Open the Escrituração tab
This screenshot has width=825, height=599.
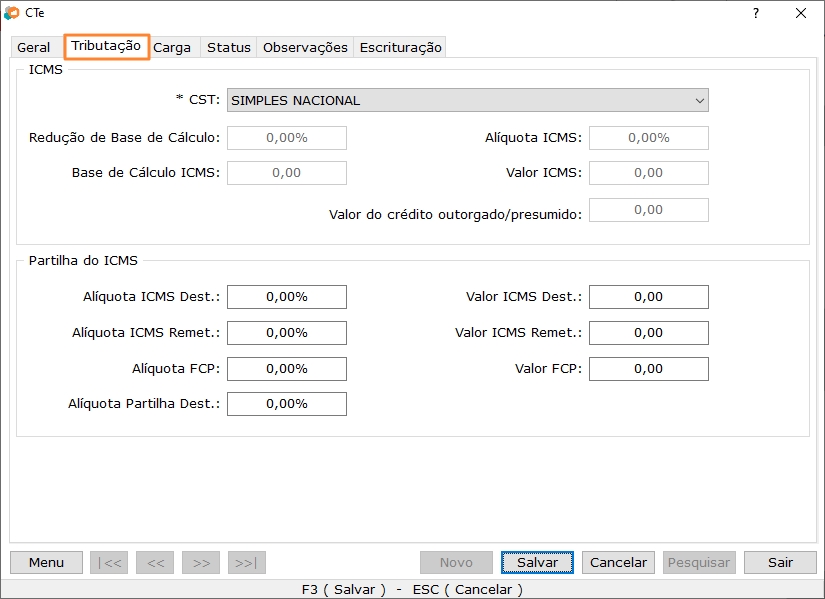(x=400, y=47)
